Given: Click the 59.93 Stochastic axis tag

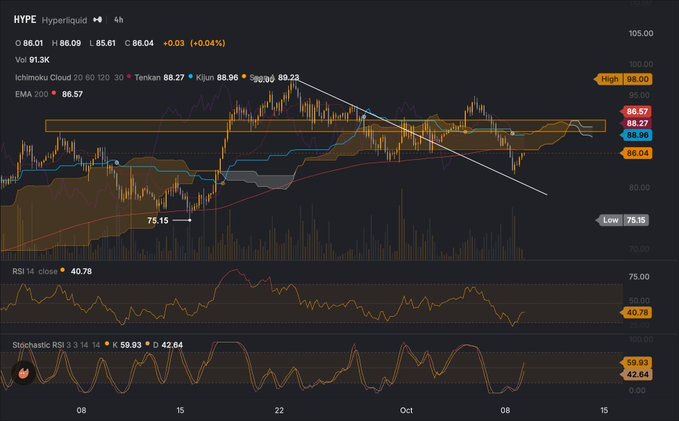Looking at the screenshot, I should tap(637, 363).
